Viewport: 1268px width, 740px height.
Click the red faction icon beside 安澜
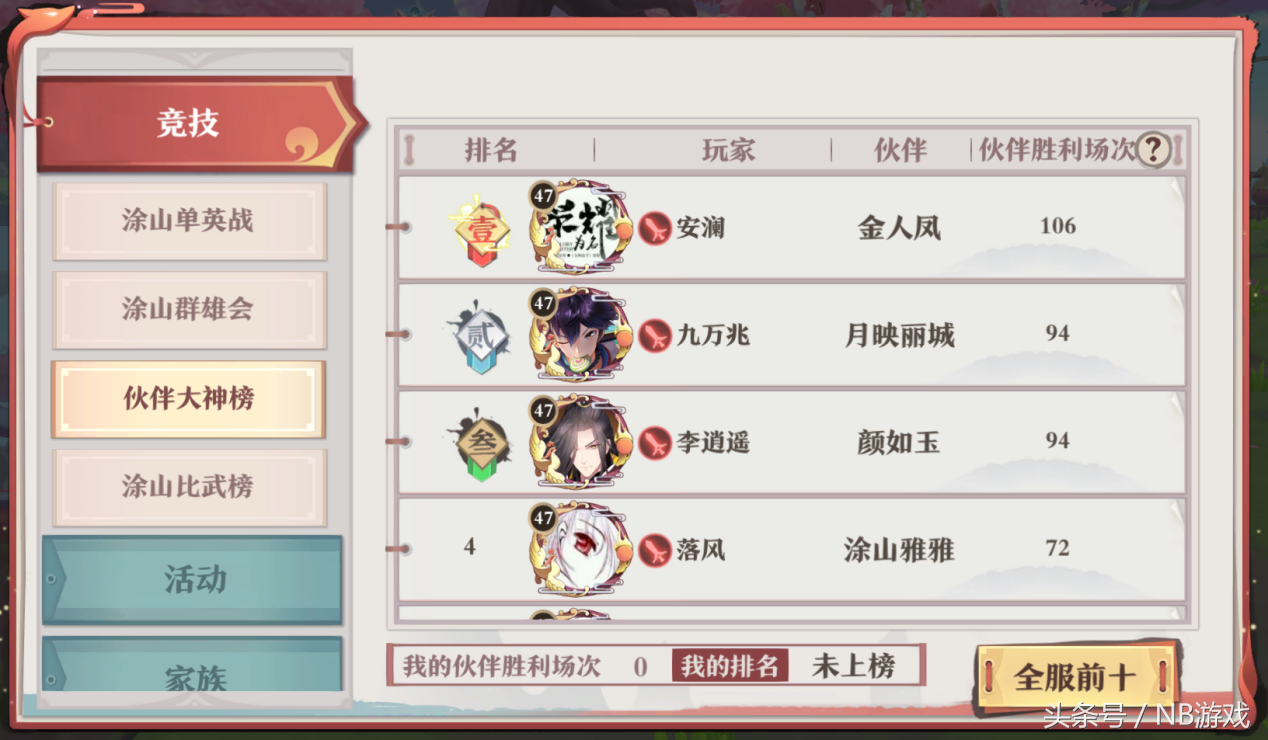(x=655, y=228)
